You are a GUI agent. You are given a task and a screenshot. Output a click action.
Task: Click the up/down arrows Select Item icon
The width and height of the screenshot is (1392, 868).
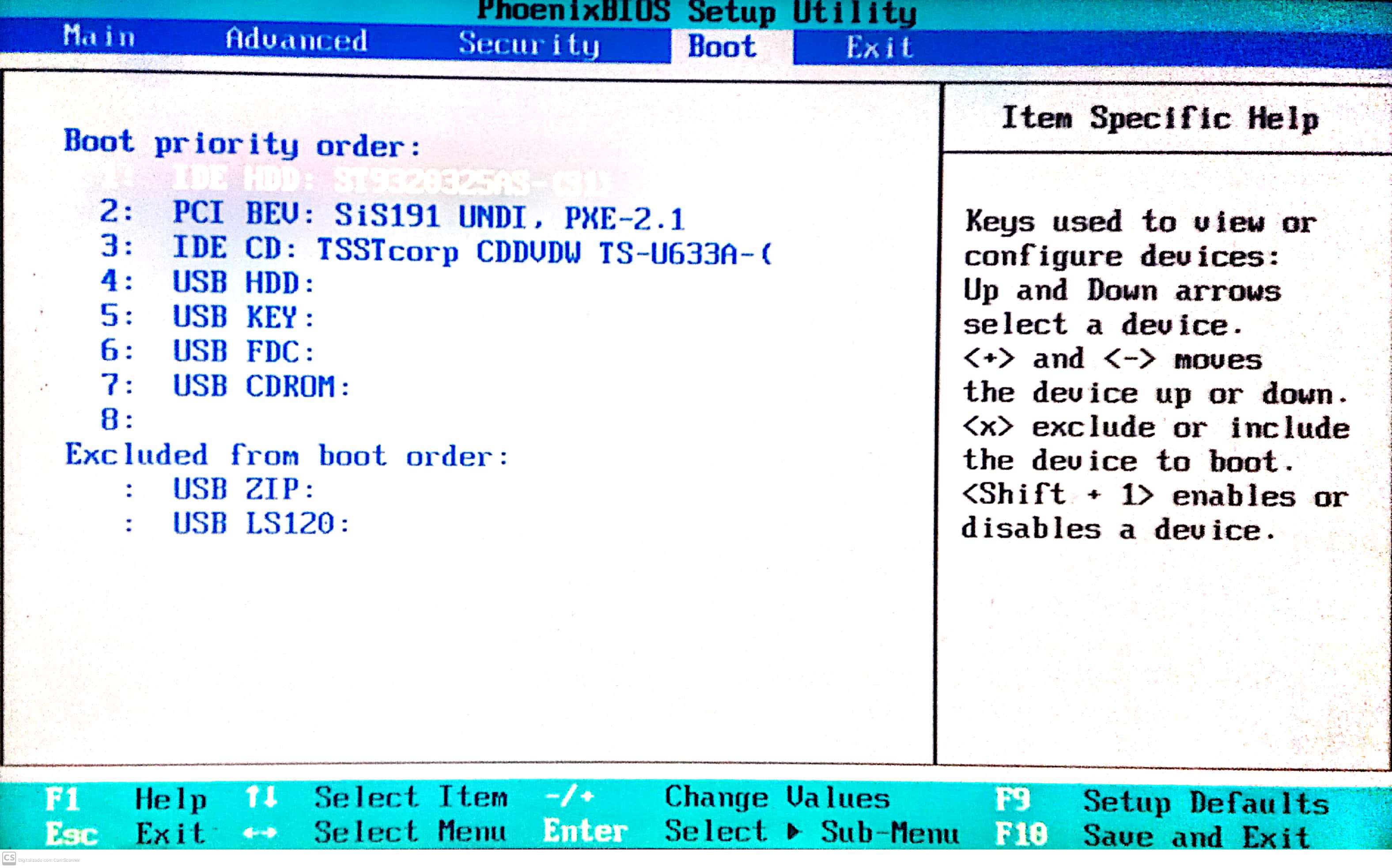tap(261, 797)
